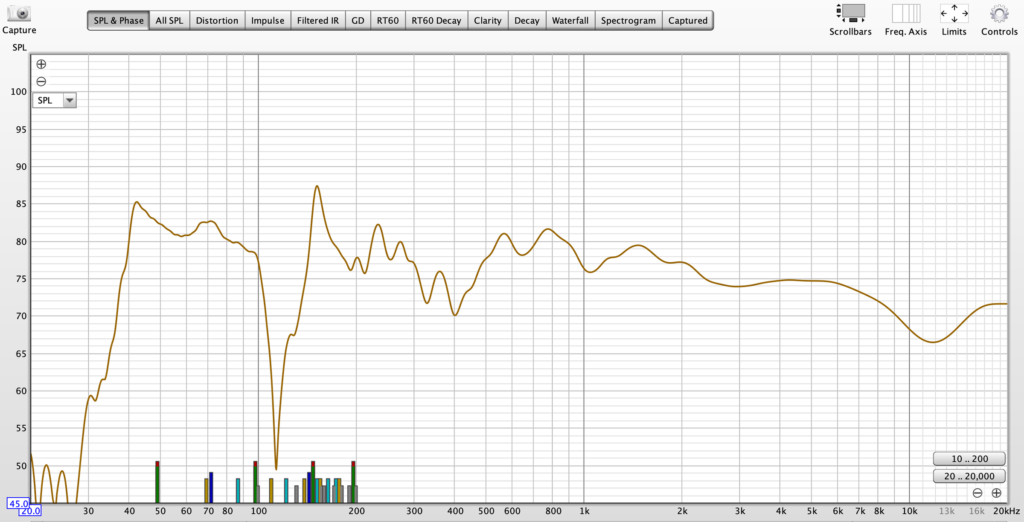Click the 45.0 axis minimum field
1024x522 pixels.
click(x=18, y=503)
